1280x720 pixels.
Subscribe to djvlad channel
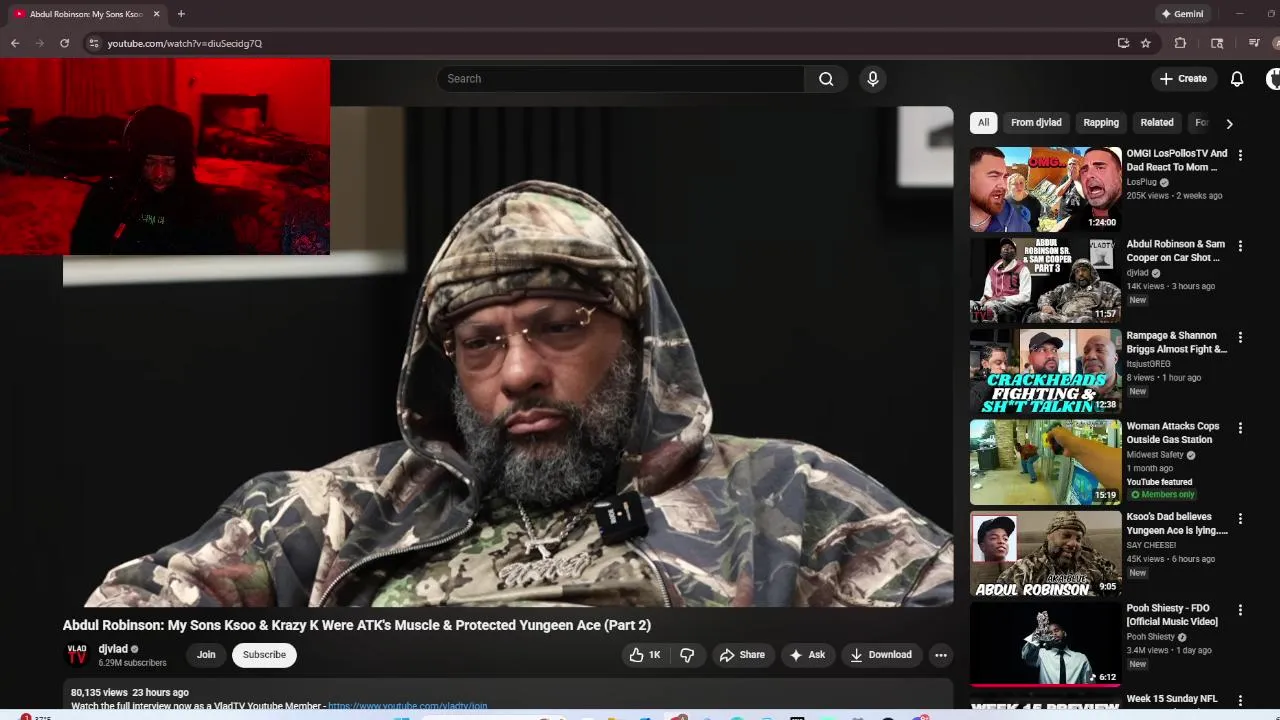tap(264, 655)
